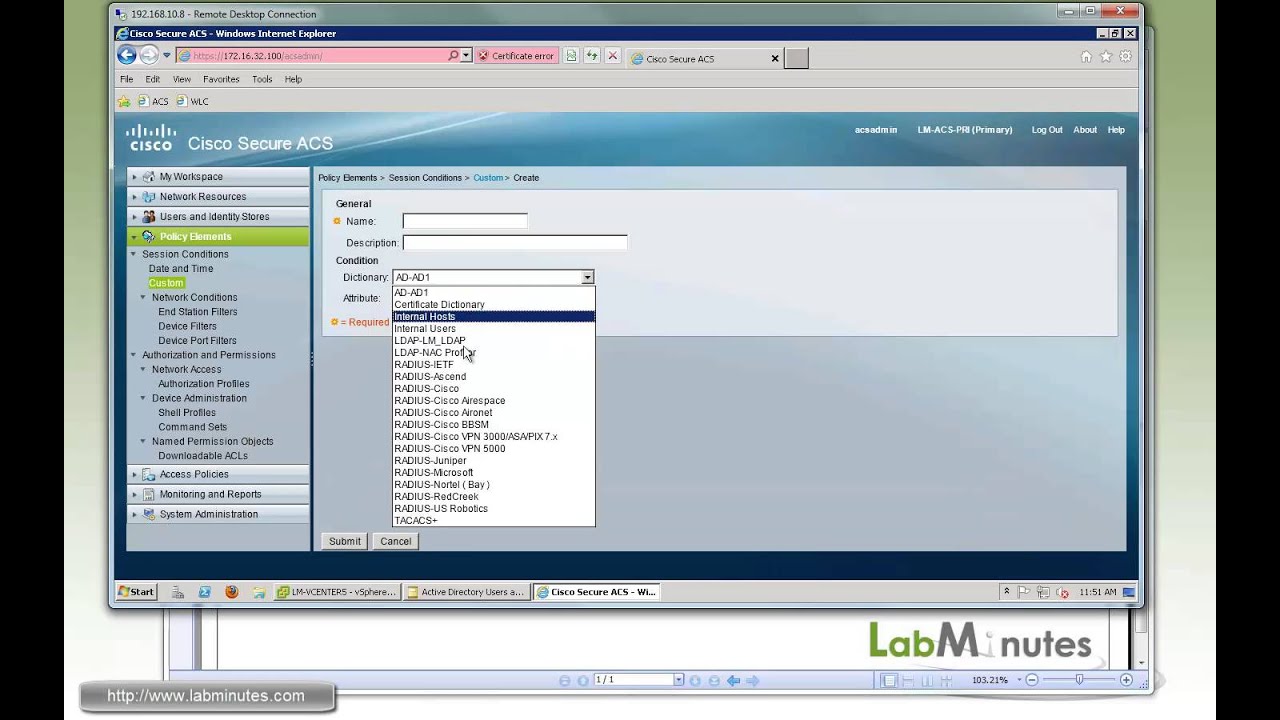1280x720 pixels.
Task: Click the Description input field
Action: coord(515,243)
